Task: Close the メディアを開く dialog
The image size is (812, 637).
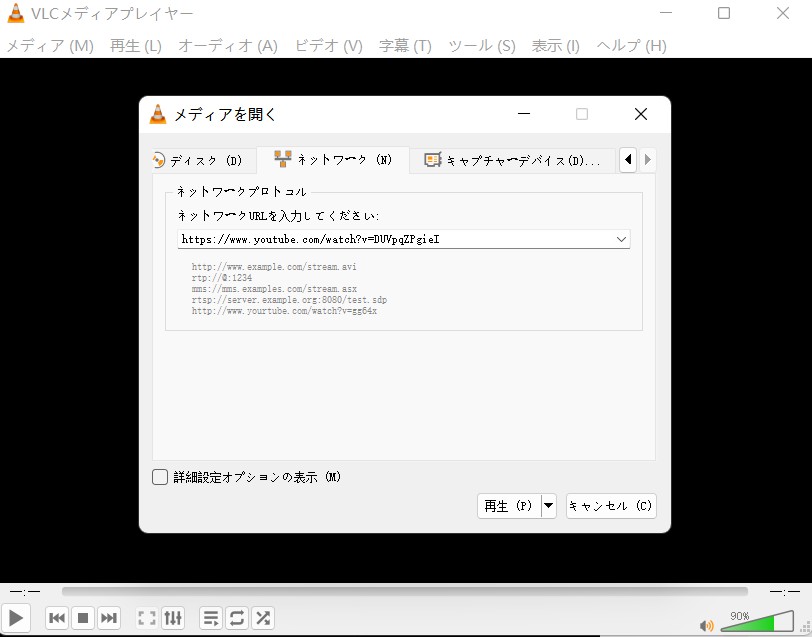Action: (641, 114)
